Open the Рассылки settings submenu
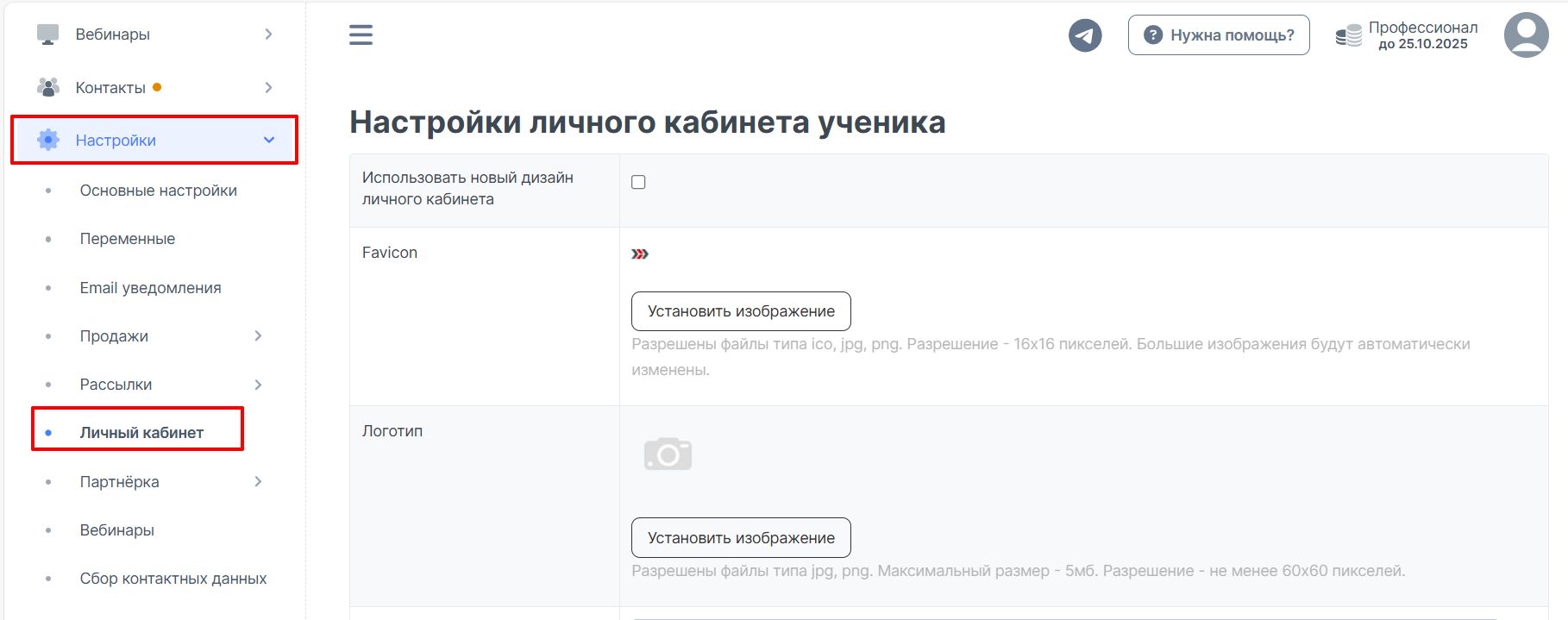Screen dimensions: 1568x620 click(x=116, y=385)
